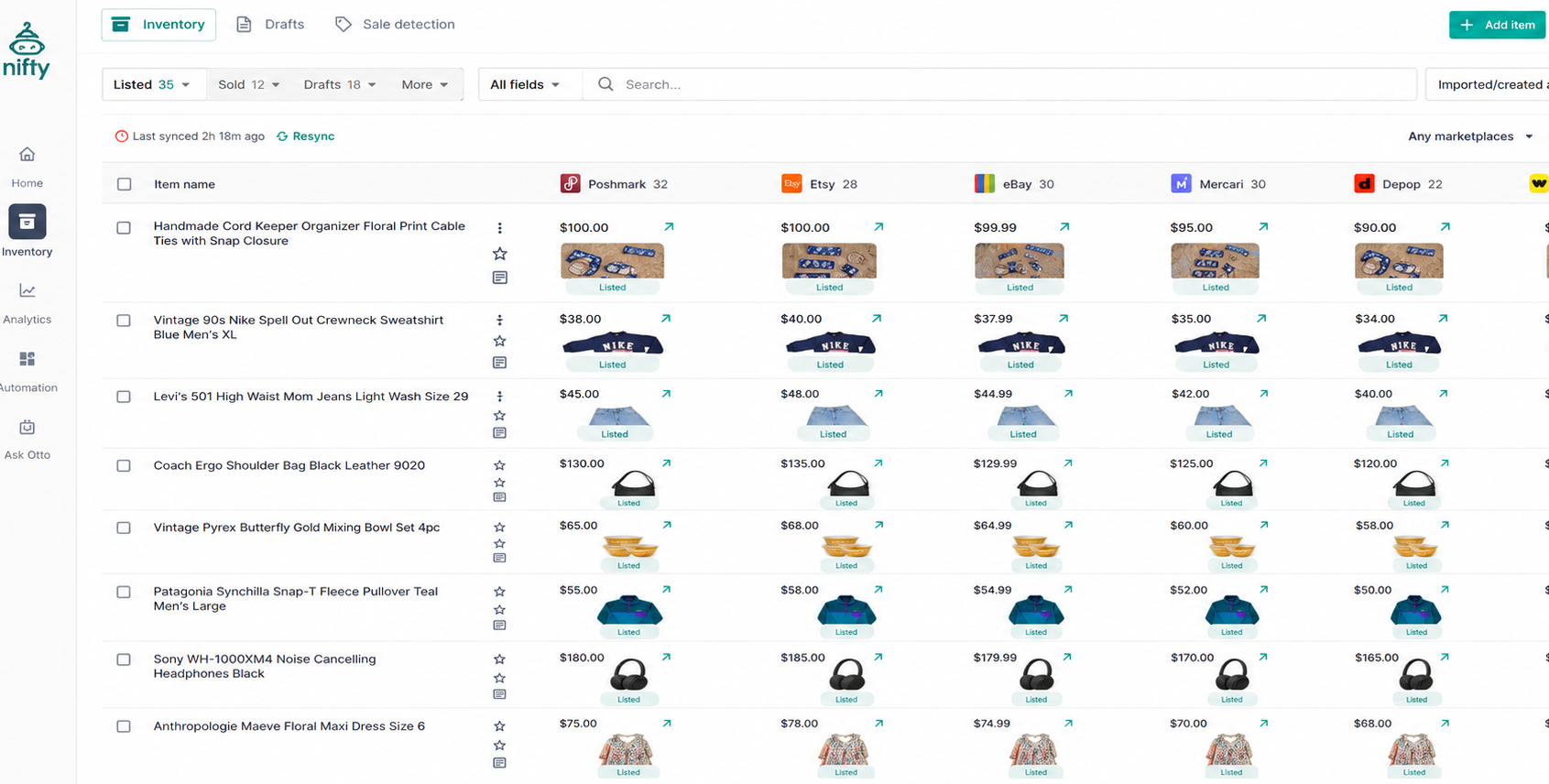Select Levi's 501 Mom Jeans checkbox
The width and height of the screenshot is (1549, 784).
click(x=124, y=397)
